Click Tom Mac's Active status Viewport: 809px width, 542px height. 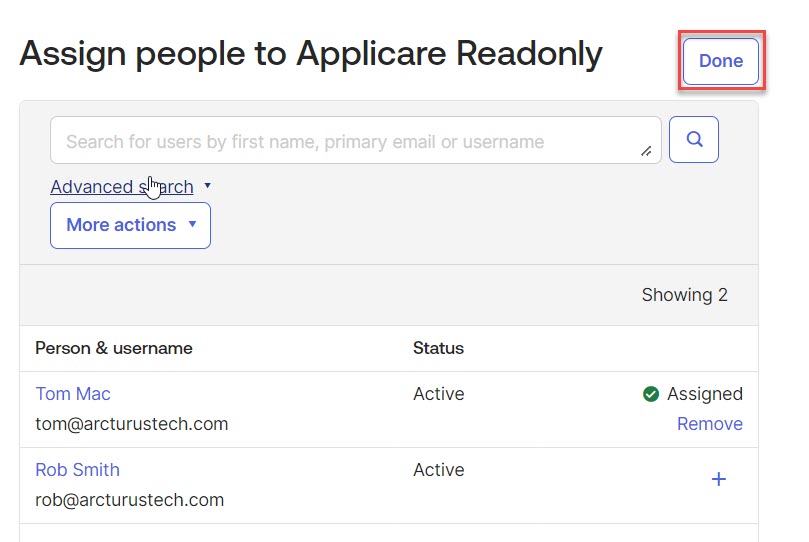[438, 394]
